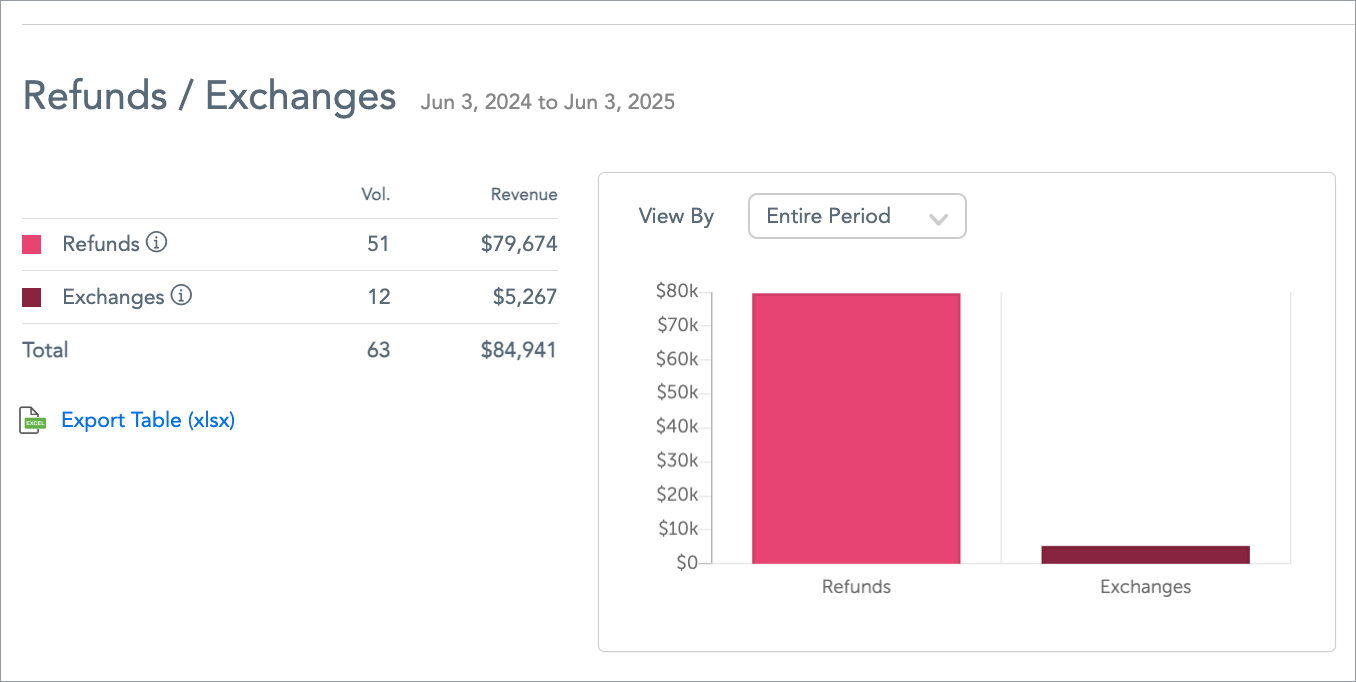Select the dark Exchanges bar in chart
The image size is (1356, 682).
(1145, 554)
